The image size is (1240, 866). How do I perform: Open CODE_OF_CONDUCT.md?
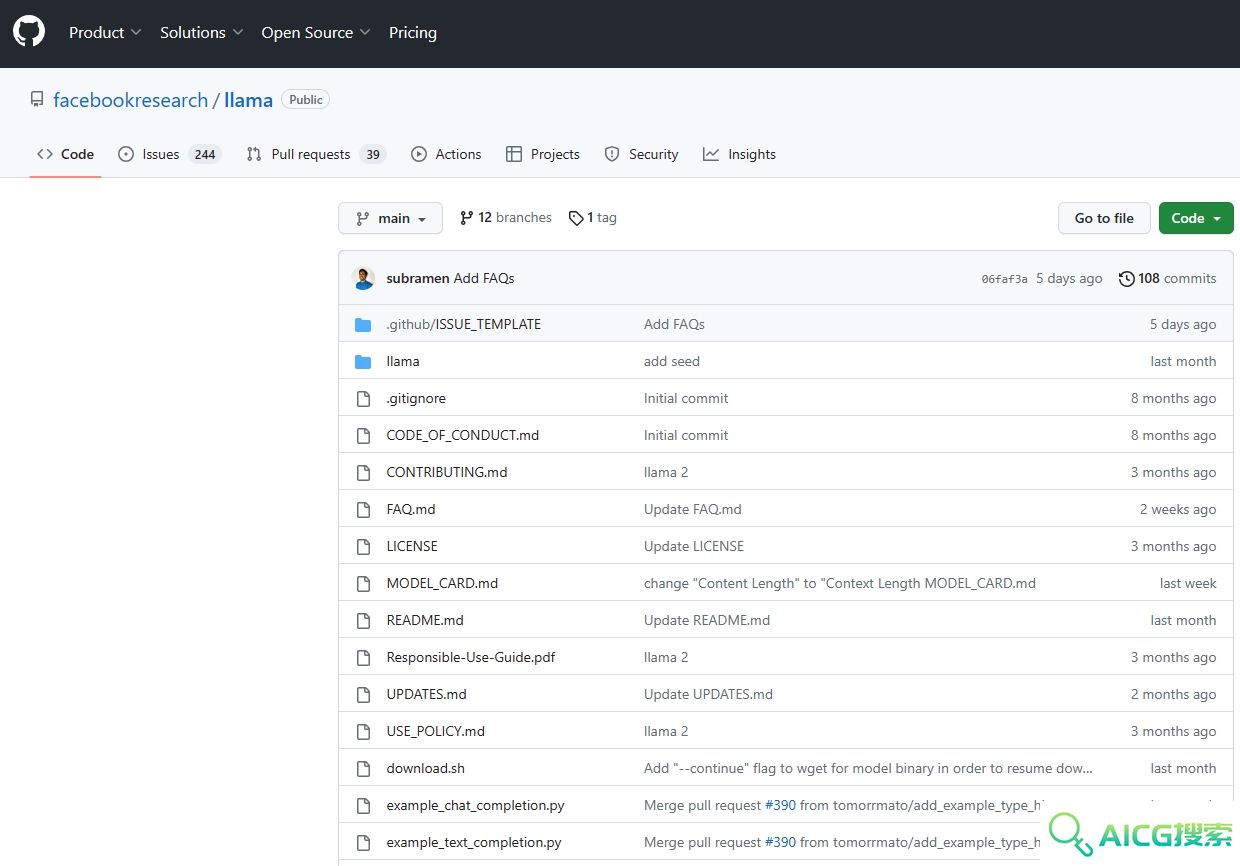(463, 436)
